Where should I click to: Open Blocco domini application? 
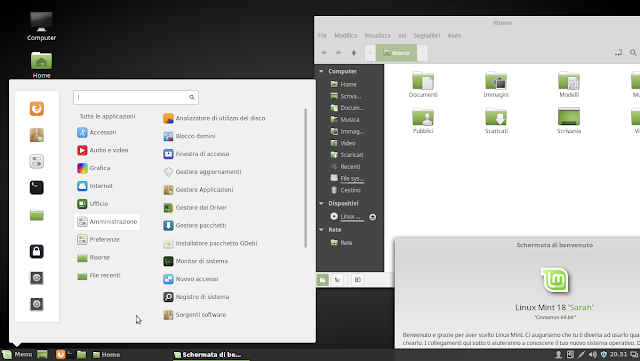(x=189, y=136)
